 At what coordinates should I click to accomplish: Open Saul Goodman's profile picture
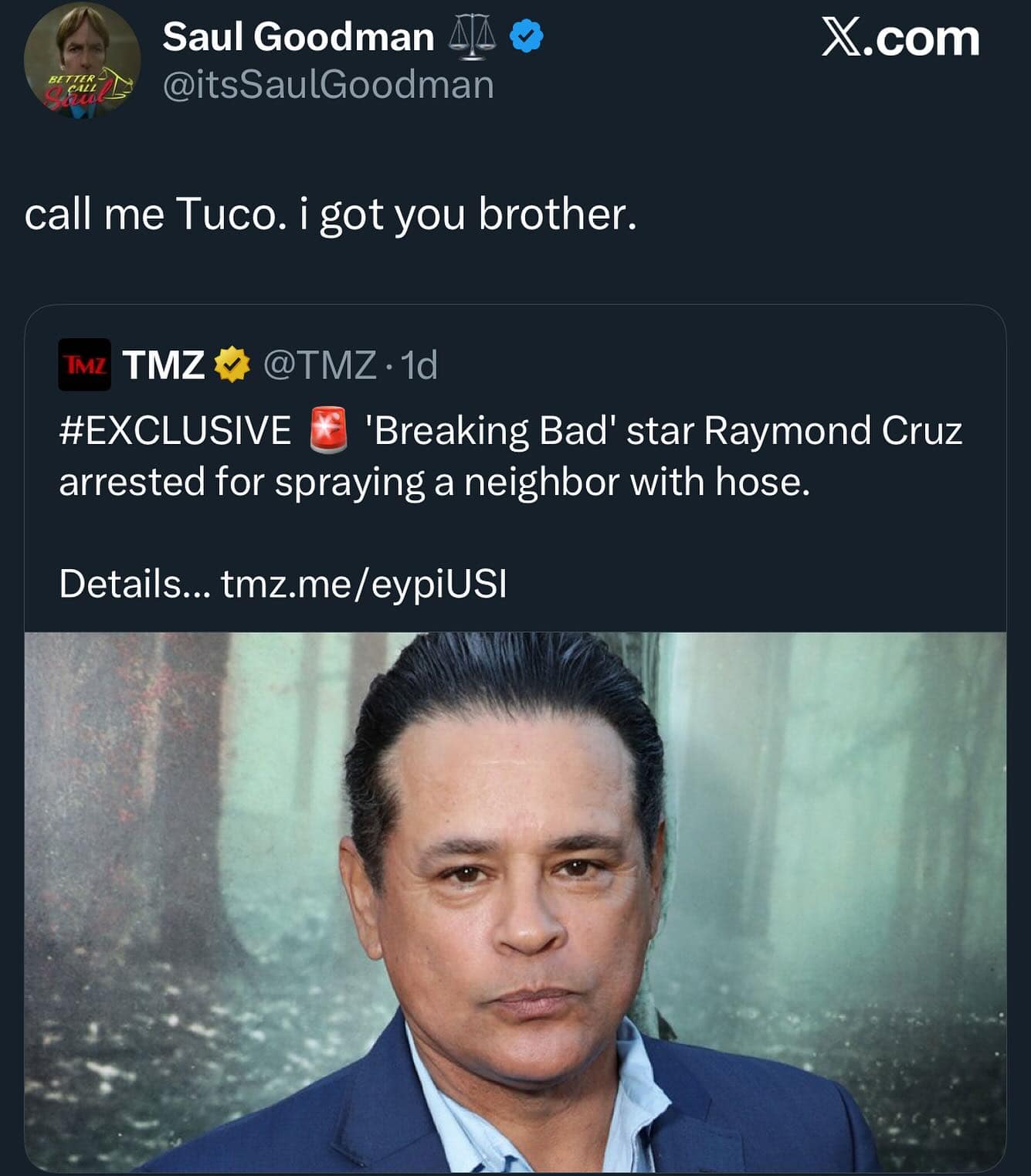82,61
